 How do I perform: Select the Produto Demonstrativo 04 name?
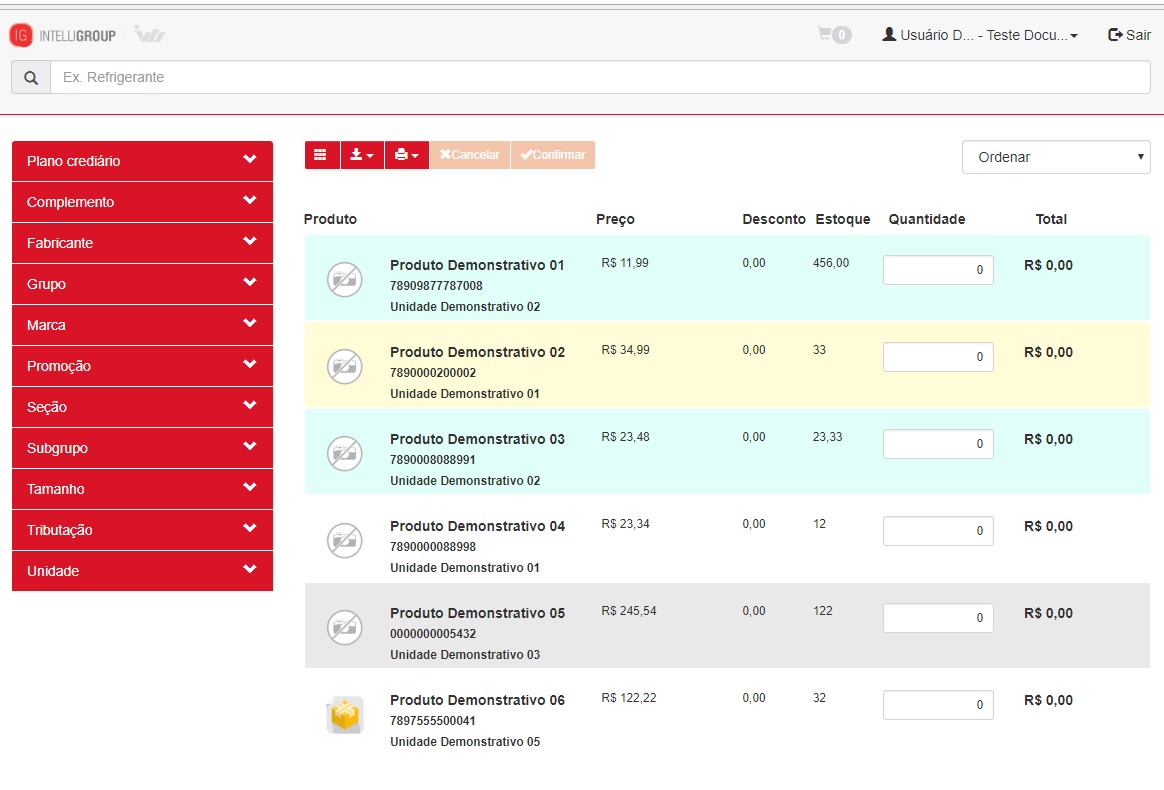[477, 526]
